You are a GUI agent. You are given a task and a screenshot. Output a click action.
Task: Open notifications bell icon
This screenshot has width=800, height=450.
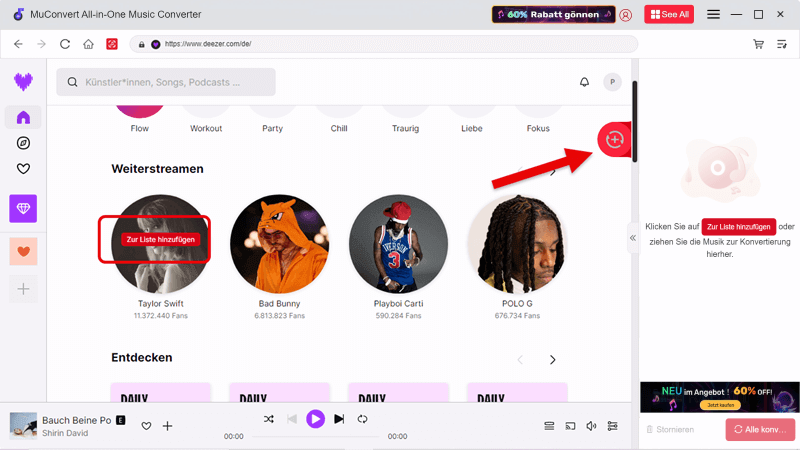tap(584, 82)
